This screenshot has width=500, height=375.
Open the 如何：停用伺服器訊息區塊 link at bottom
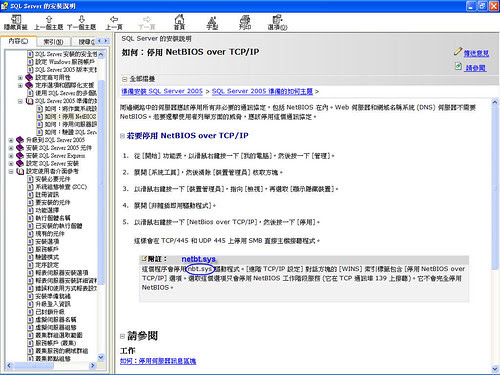[x=158, y=361]
